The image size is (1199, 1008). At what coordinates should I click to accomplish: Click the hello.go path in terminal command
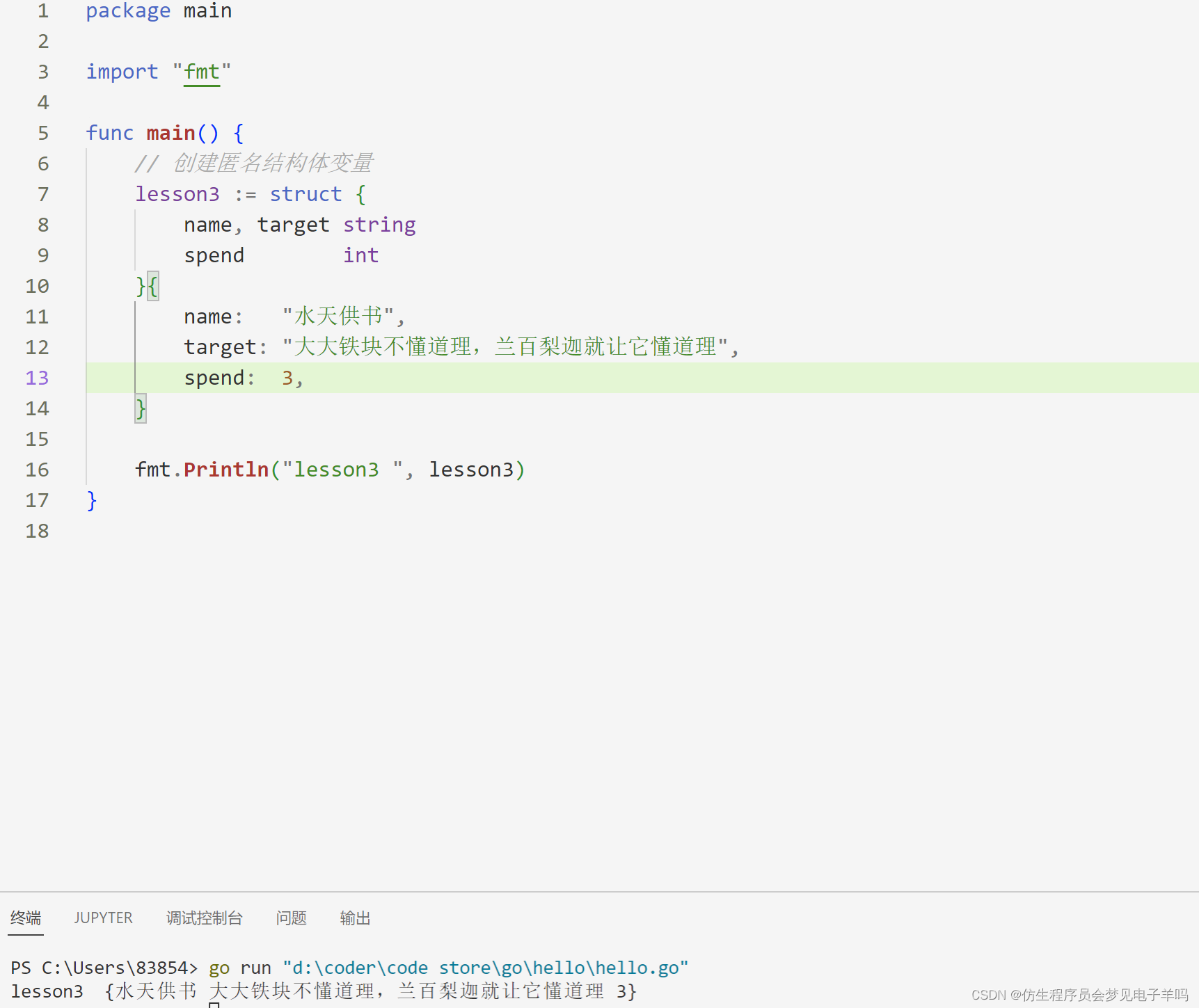coord(486,968)
